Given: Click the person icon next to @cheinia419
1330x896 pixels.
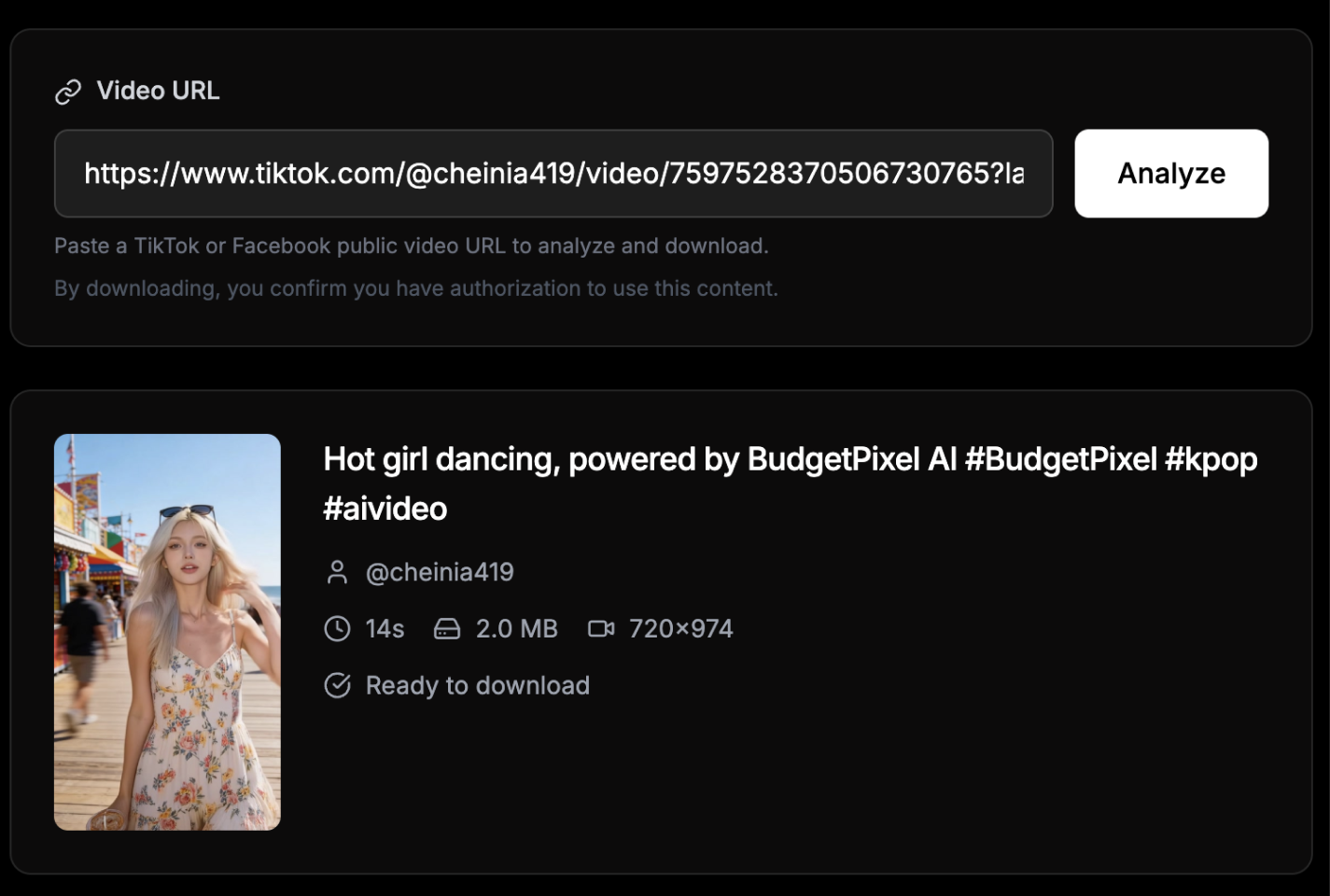Looking at the screenshot, I should (337, 572).
